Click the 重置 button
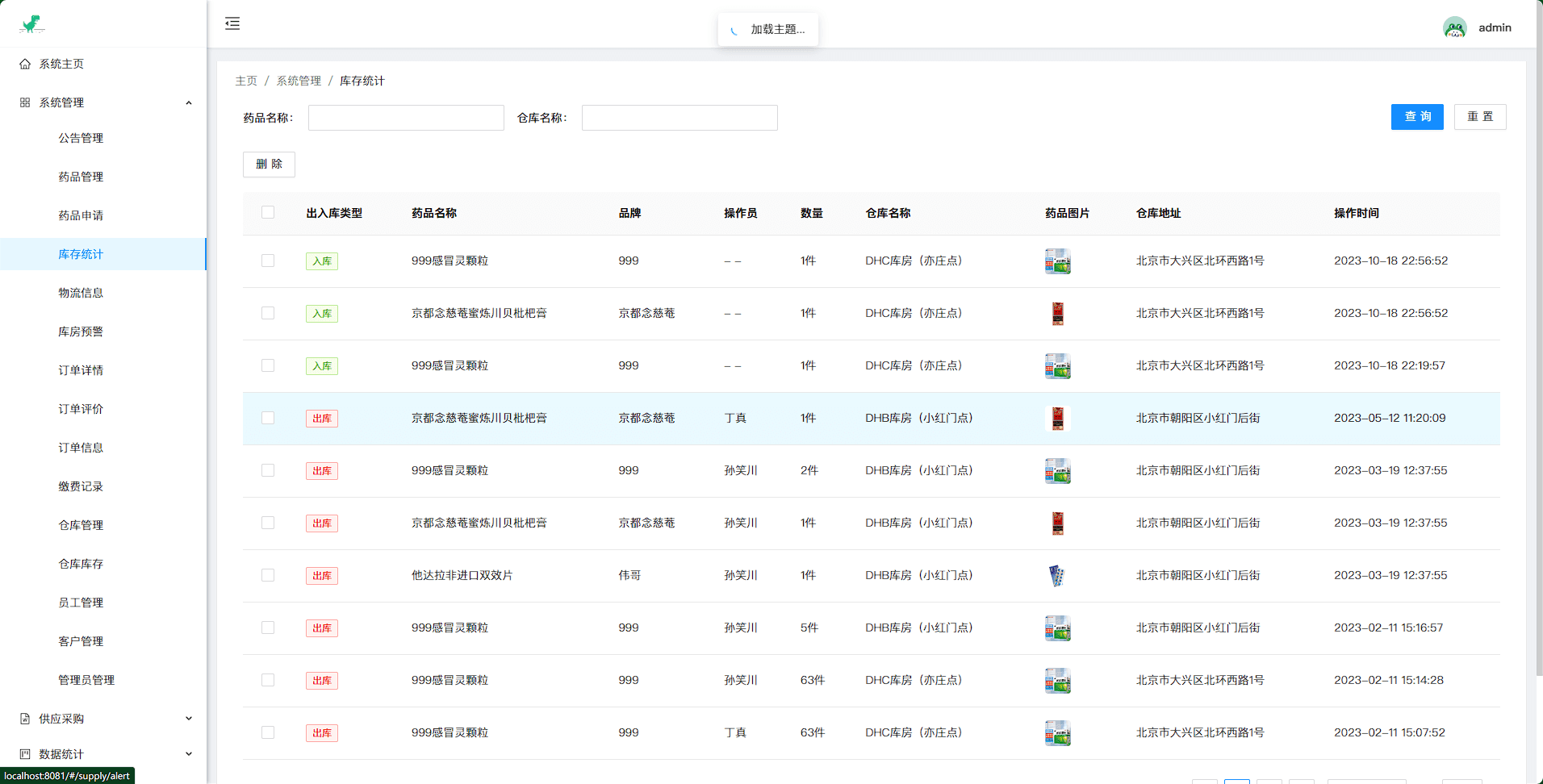Image resolution: width=1543 pixels, height=784 pixels. click(x=1480, y=117)
